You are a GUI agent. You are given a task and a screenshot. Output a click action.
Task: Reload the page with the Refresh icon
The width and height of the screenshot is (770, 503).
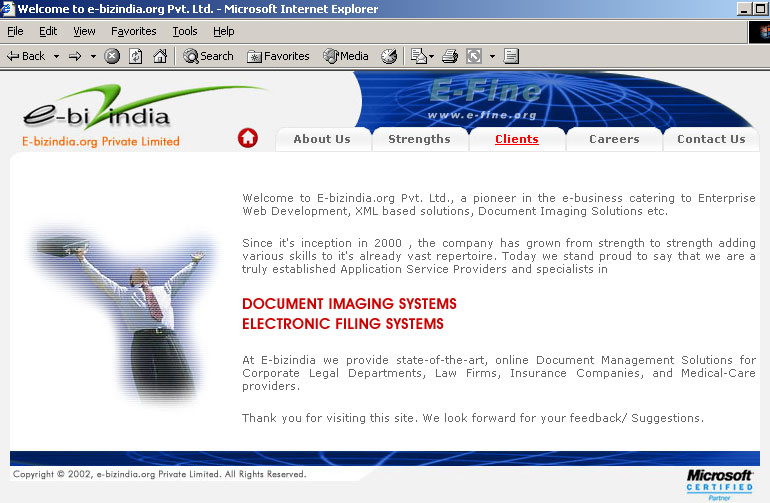(136, 56)
